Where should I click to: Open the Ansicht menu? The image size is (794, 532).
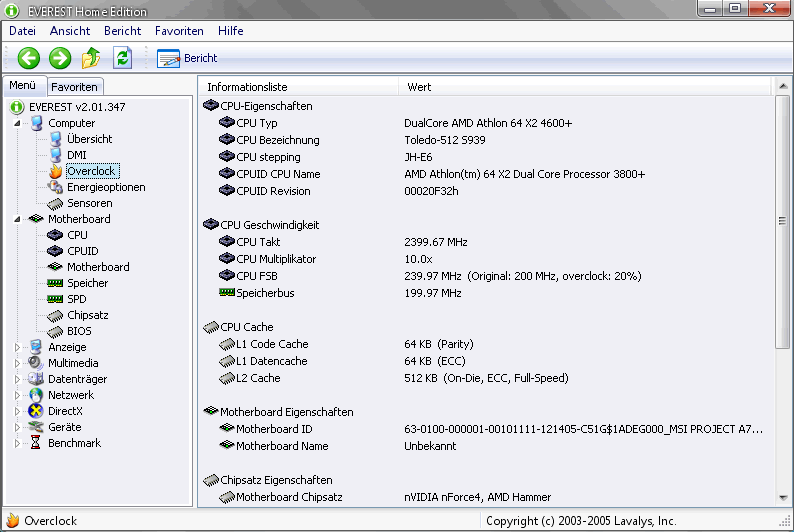point(70,31)
